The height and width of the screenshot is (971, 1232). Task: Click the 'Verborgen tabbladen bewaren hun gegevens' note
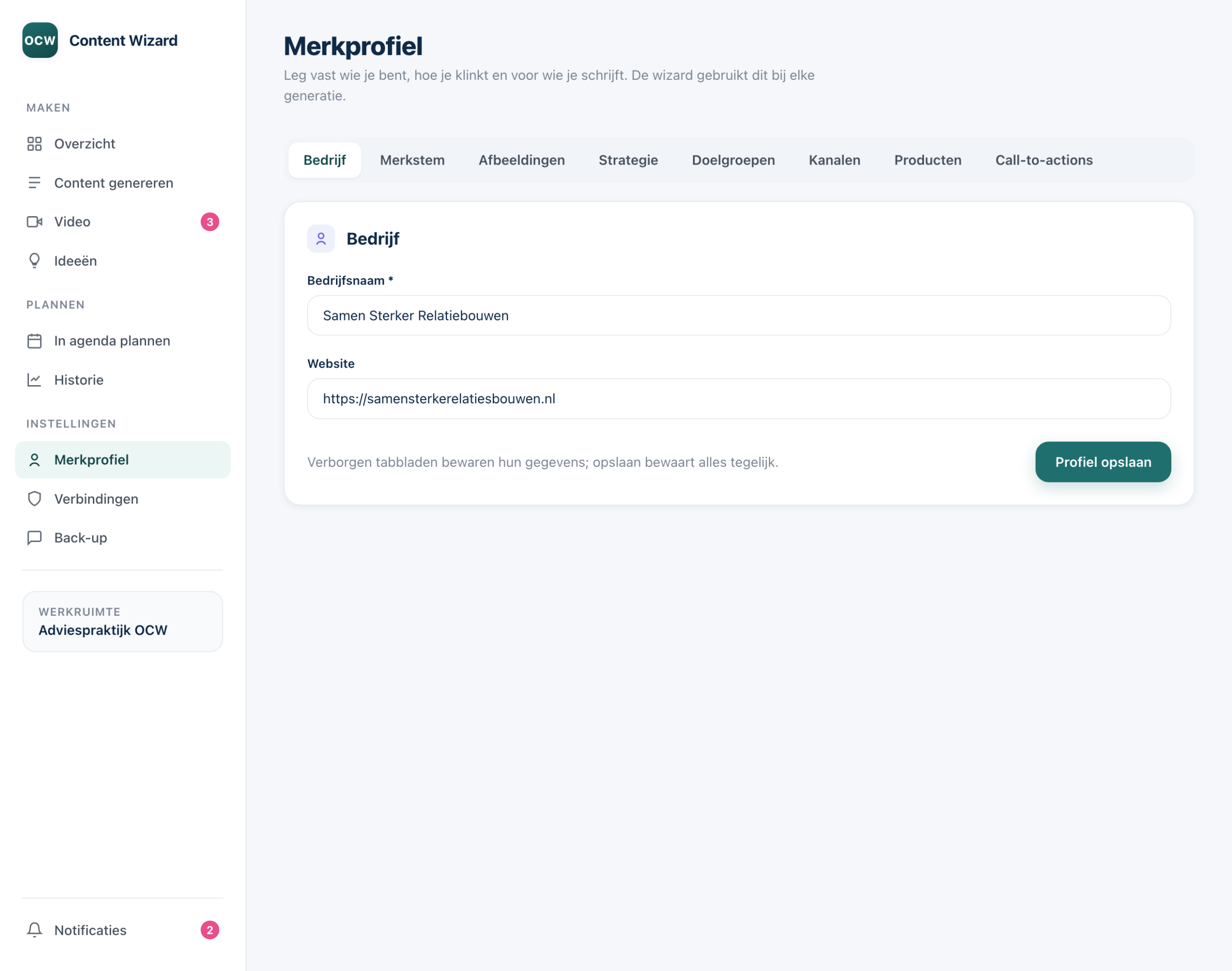click(543, 463)
